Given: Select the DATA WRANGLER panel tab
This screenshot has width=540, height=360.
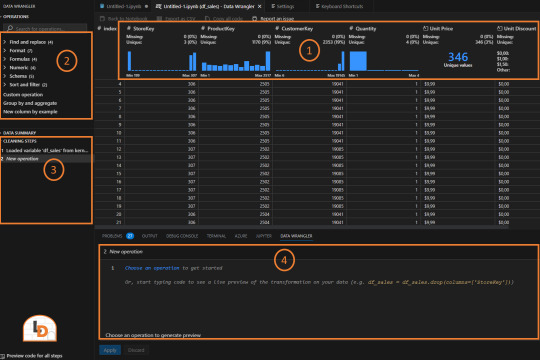Looking at the screenshot, I should tap(296, 236).
